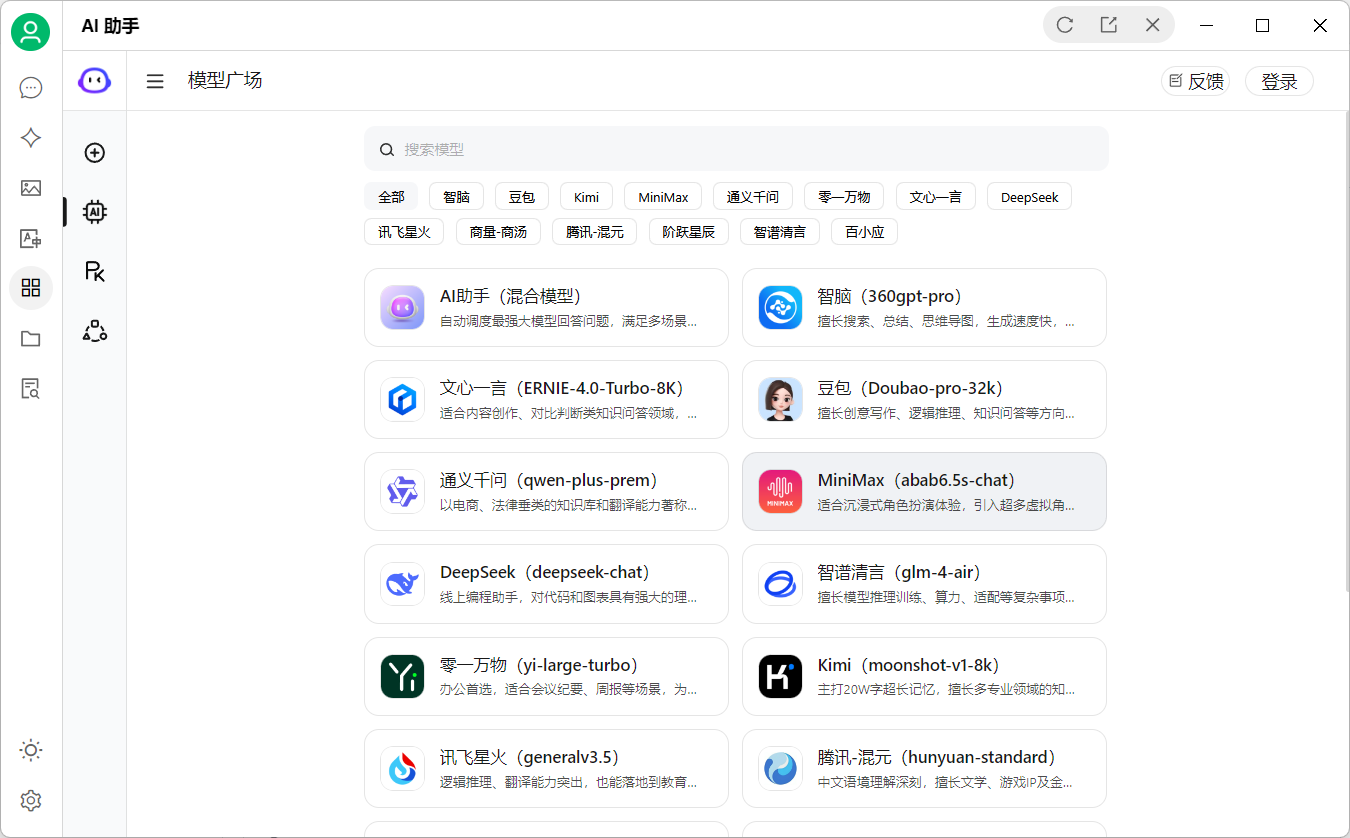The image size is (1350, 838).
Task: Switch to the DeepSeek filter tab
Action: [1028, 196]
